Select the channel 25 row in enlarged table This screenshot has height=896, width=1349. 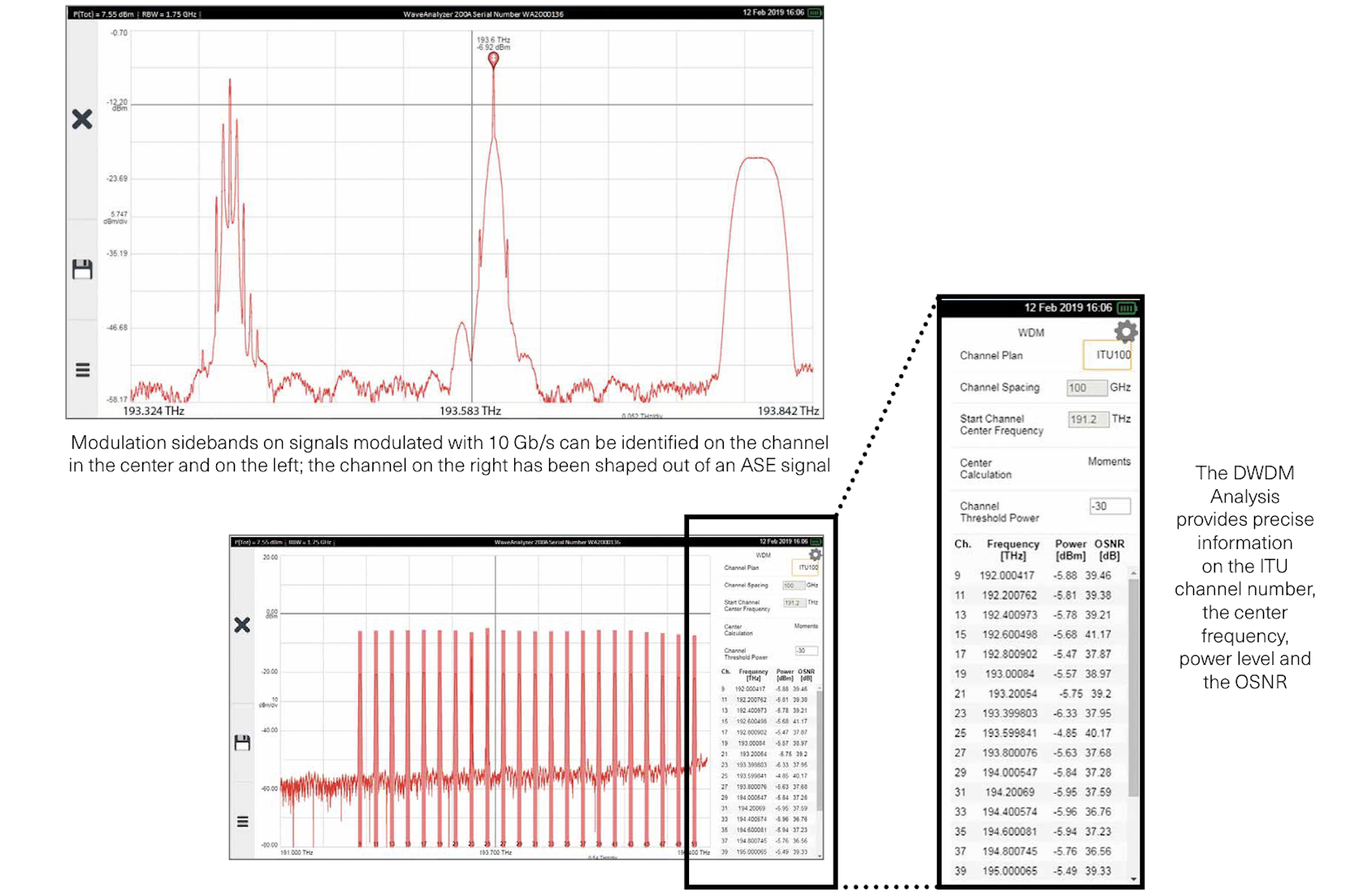click(1037, 733)
